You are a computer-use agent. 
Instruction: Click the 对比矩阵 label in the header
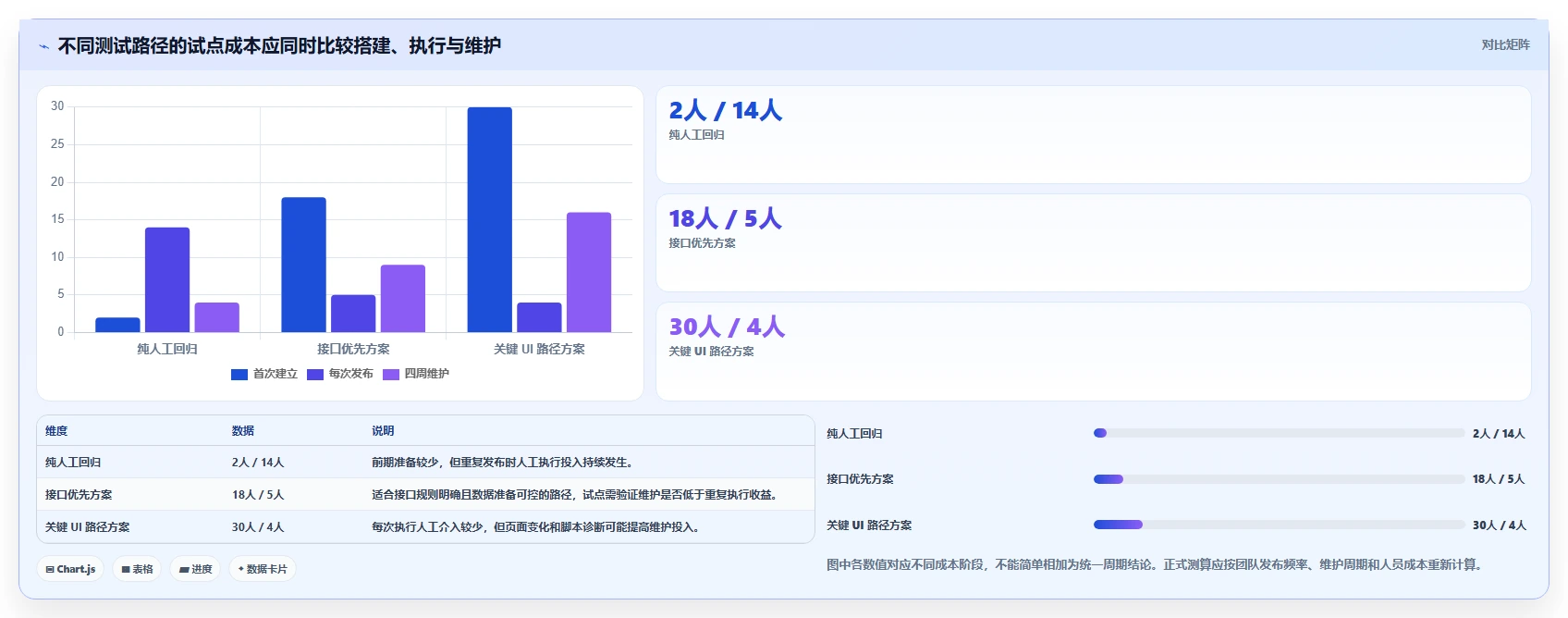click(1505, 44)
